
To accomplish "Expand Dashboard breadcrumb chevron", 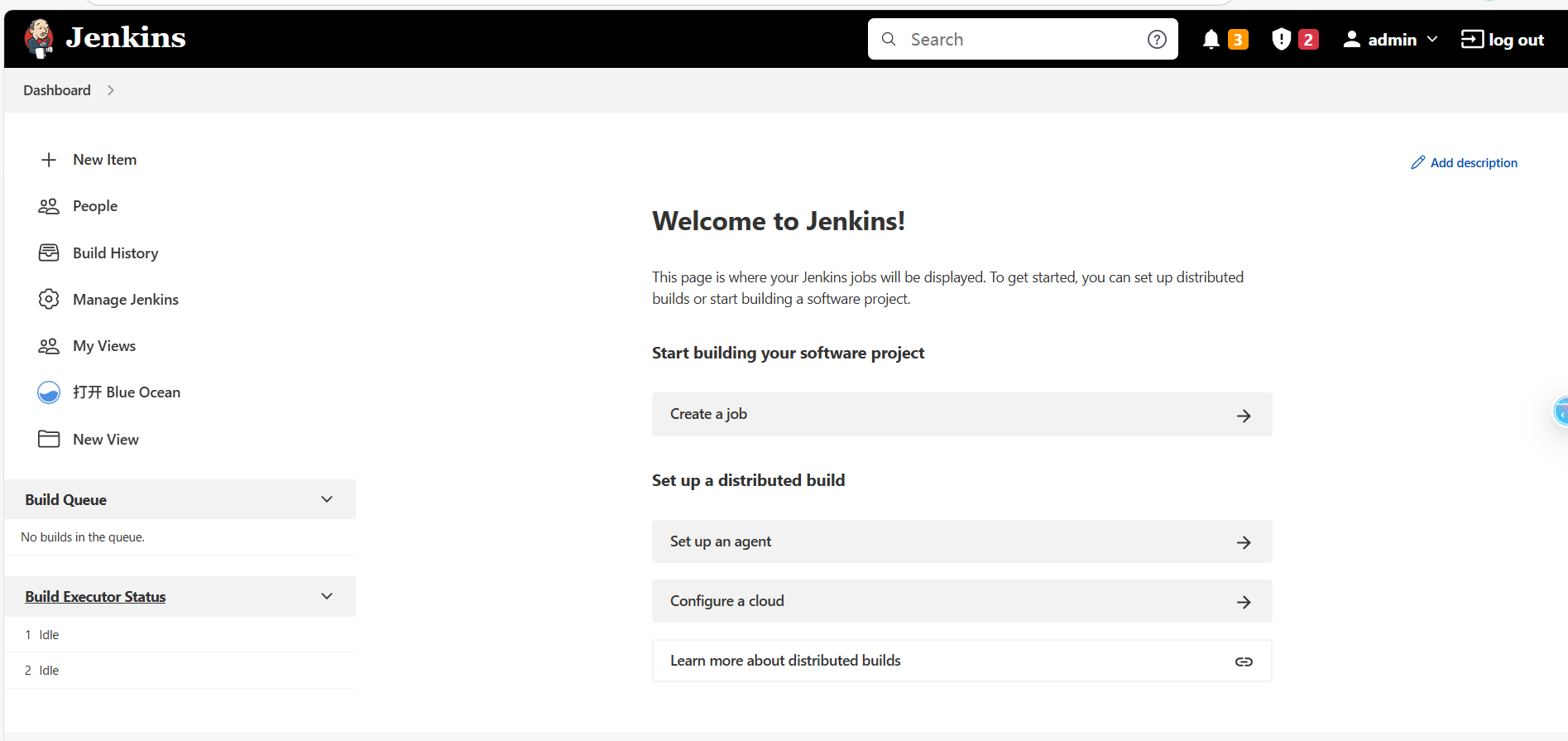I will [111, 90].
